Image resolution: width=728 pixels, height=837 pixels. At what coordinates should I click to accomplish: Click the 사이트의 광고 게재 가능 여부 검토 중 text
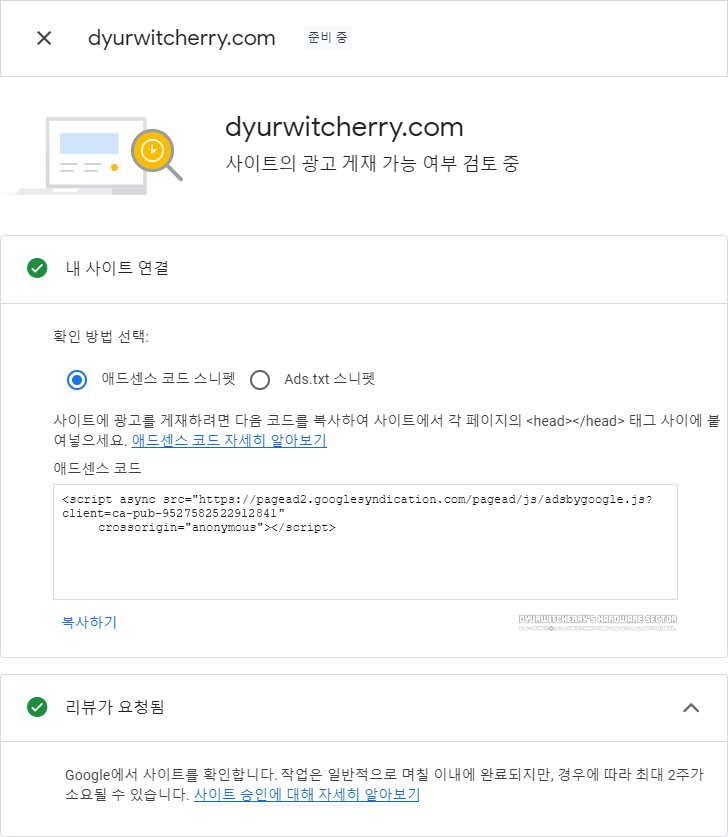(372, 163)
